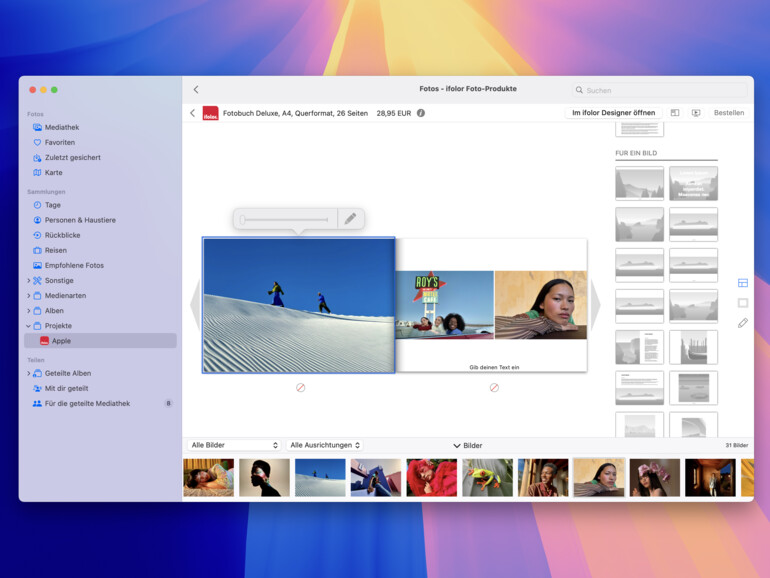Screen dimensions: 770x578
Task: Click the pencil icon in right sidebar
Action: [x=742, y=323]
